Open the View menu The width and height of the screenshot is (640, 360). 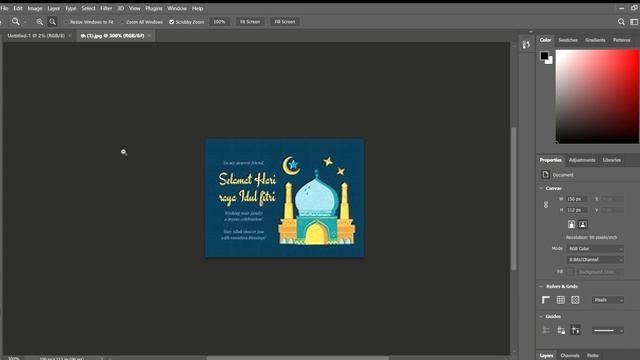(134, 8)
